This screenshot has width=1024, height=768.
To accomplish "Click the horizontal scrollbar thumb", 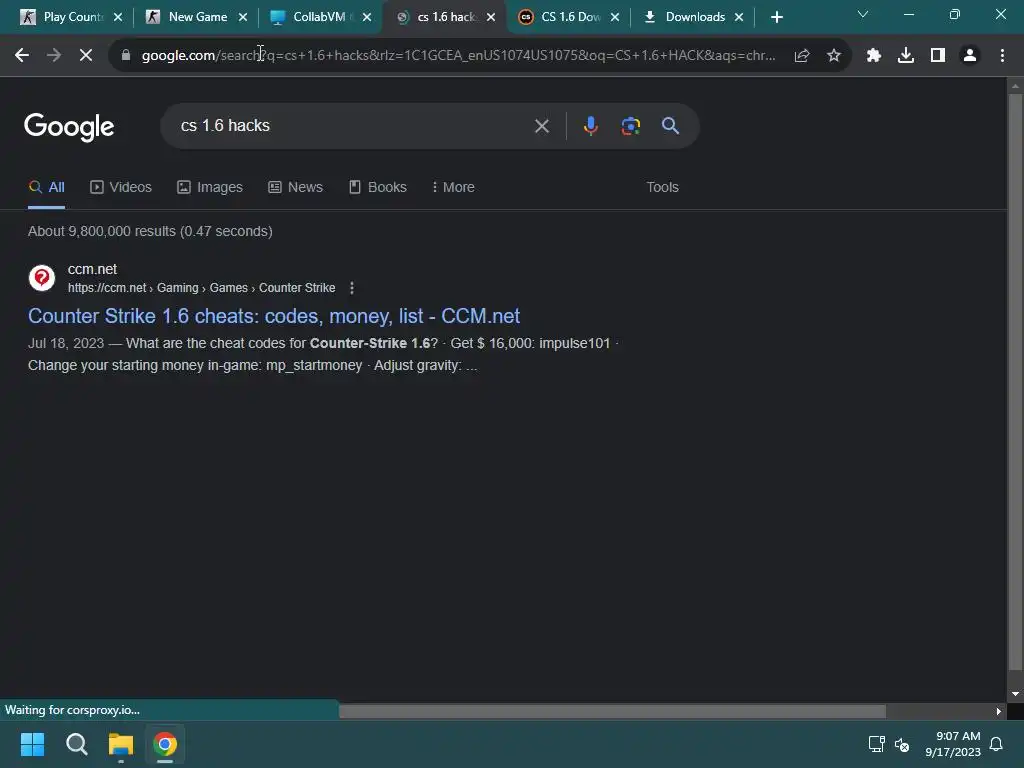I will 613,711.
